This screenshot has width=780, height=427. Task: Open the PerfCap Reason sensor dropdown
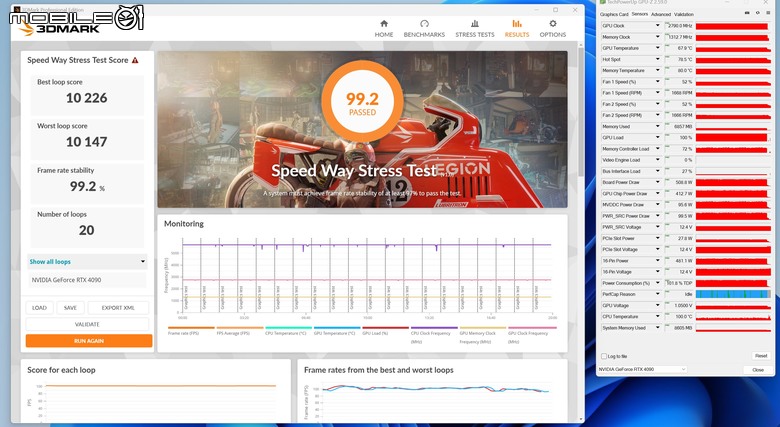[x=657, y=294]
